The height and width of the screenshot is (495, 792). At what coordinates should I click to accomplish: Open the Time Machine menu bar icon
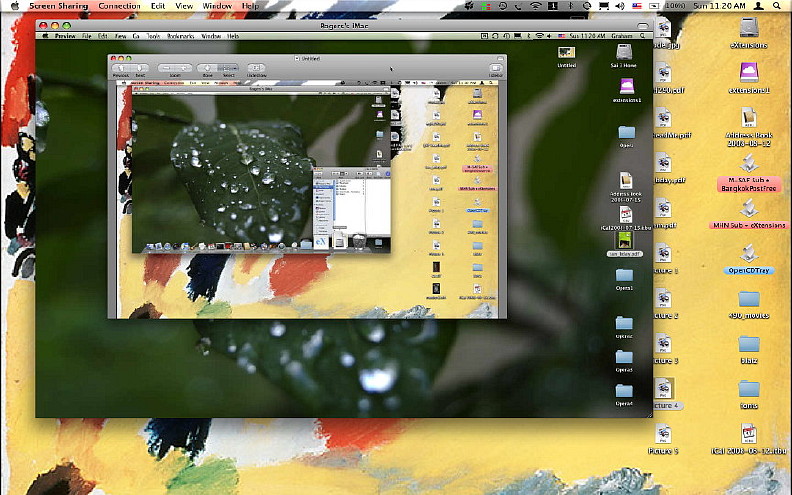click(x=503, y=6)
